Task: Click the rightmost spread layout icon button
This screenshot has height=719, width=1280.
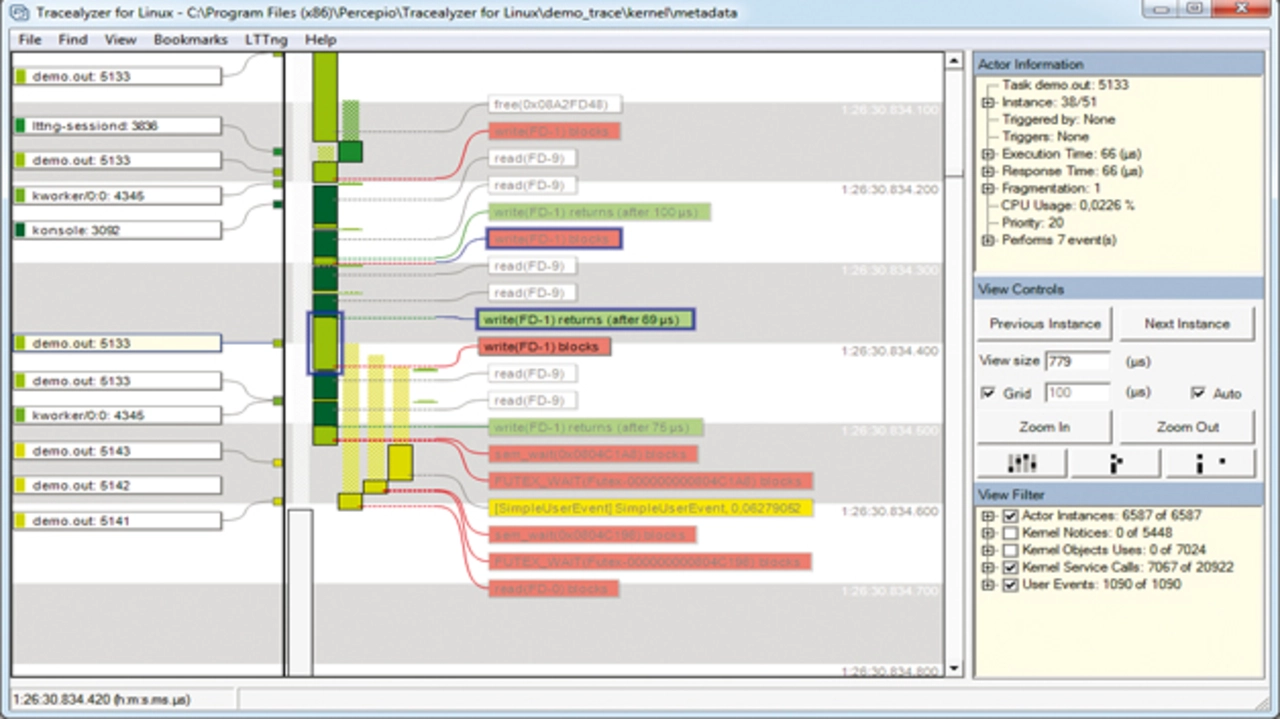Action: click(1210, 463)
